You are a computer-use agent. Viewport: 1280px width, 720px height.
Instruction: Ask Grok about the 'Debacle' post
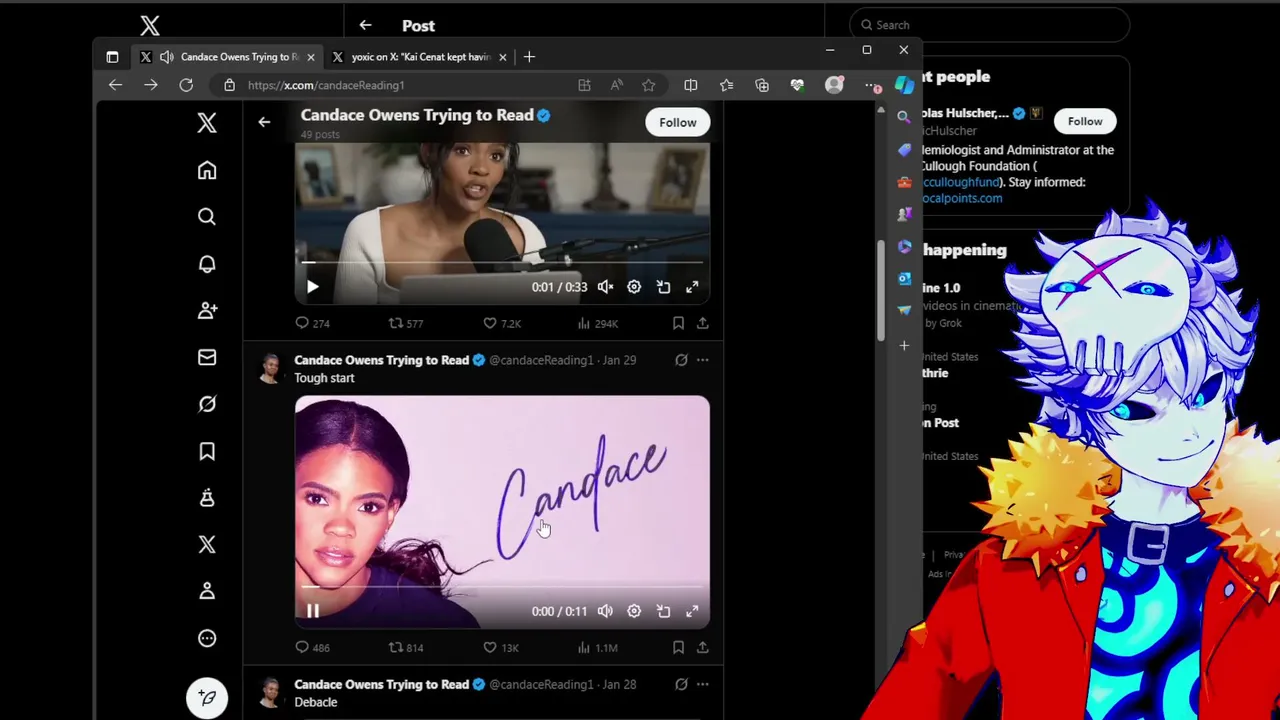[681, 684]
